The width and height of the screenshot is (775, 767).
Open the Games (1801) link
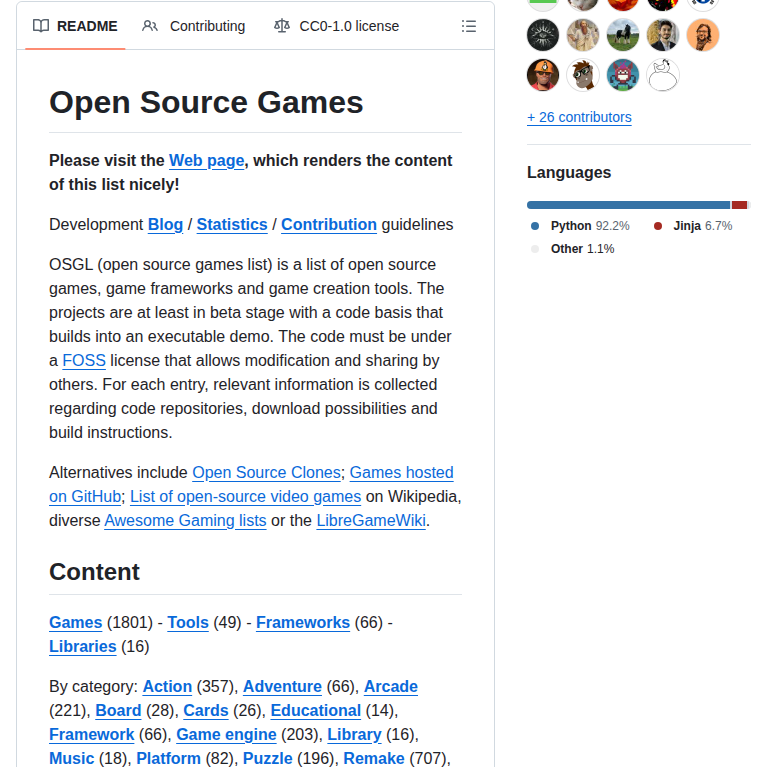[x=76, y=622]
